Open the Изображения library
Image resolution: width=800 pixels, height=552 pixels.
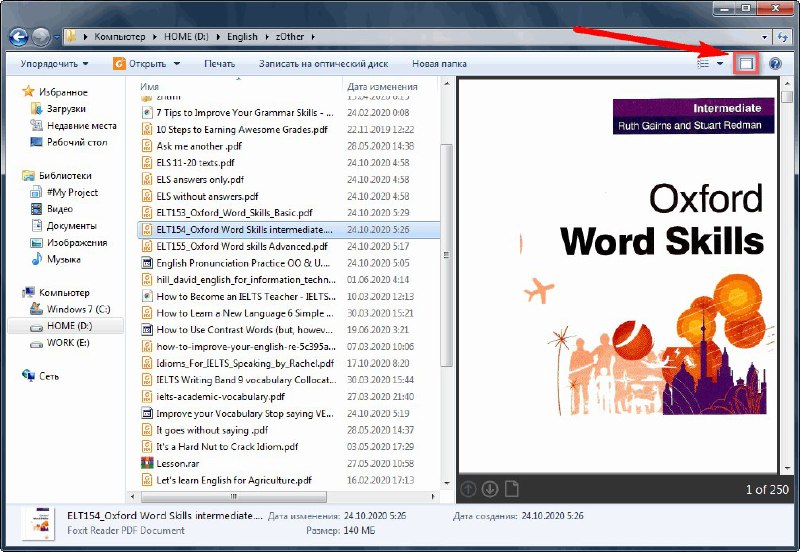coord(69,242)
